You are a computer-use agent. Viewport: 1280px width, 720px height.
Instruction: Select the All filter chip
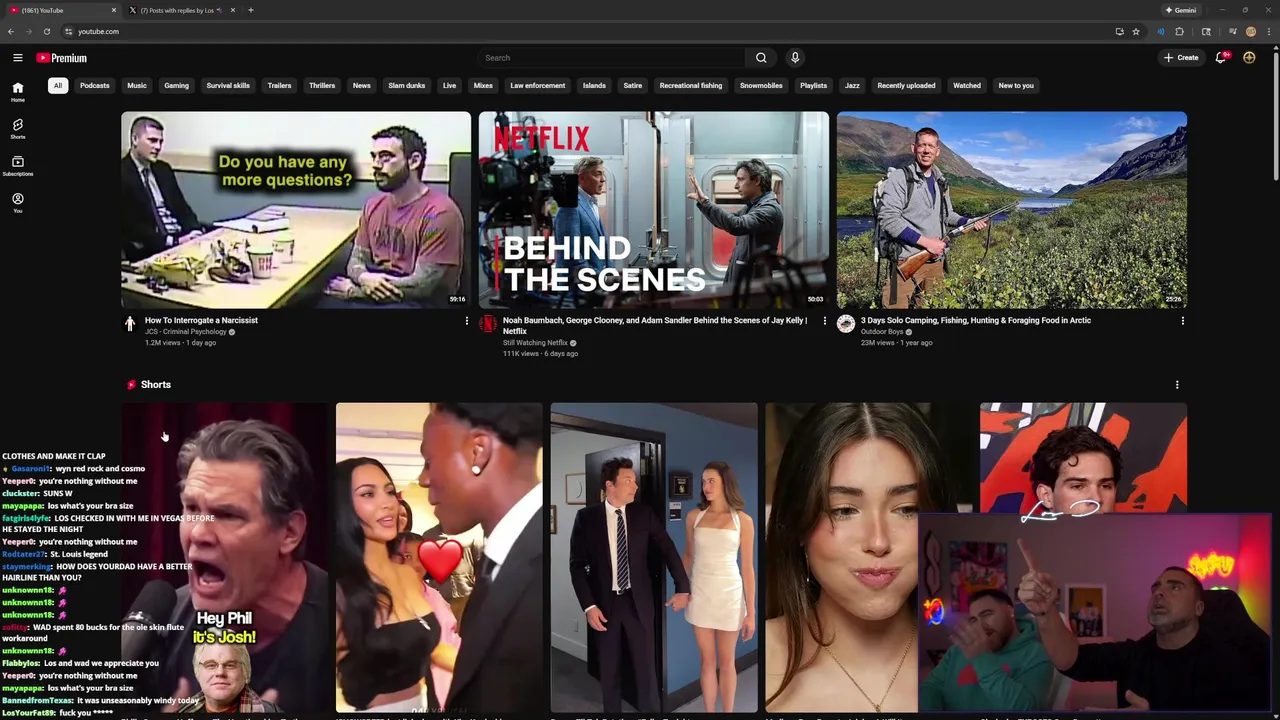(x=58, y=86)
